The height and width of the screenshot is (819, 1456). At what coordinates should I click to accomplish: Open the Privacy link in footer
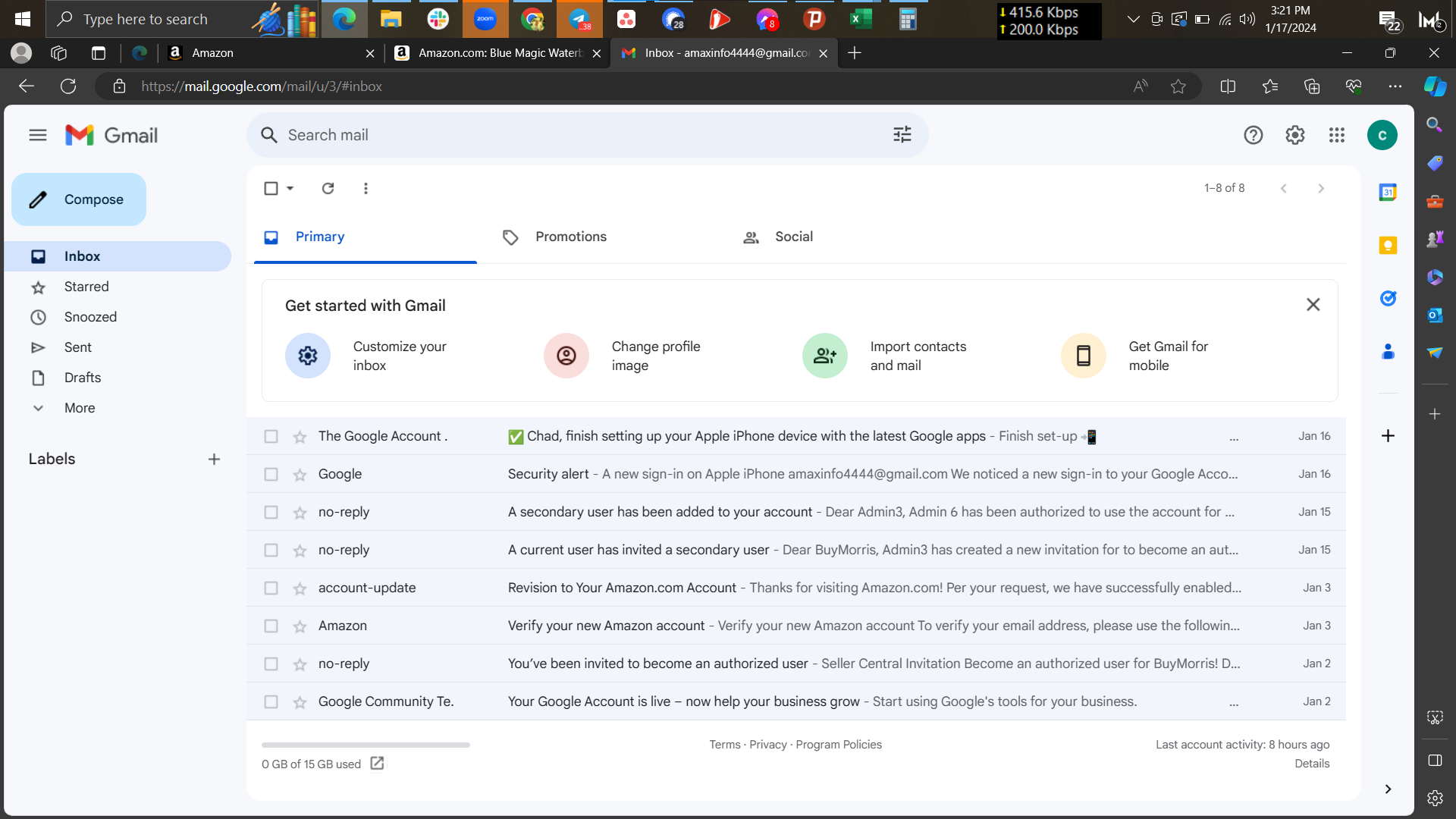click(x=767, y=745)
